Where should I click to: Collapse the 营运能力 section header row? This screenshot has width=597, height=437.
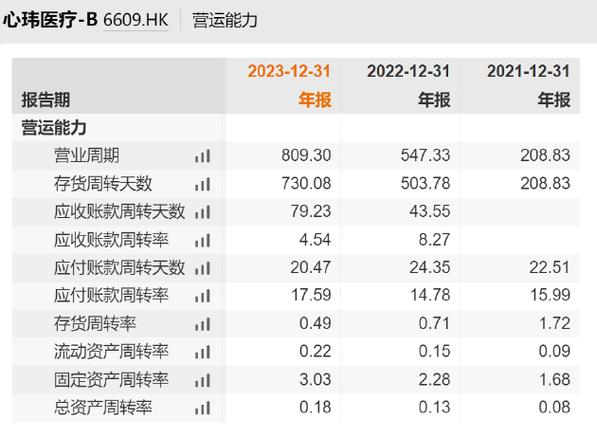point(296,128)
